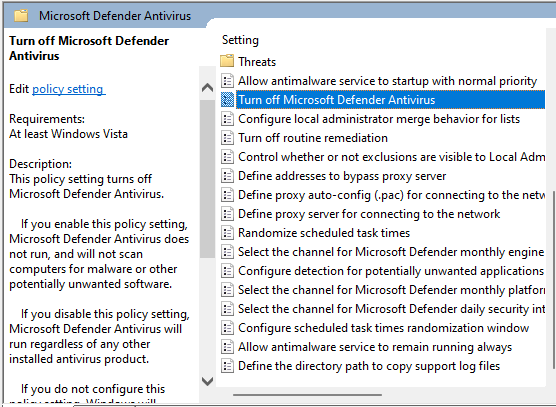
Task: Select the Microsoft Defender daily security intelligence channel
Action: click(391, 309)
